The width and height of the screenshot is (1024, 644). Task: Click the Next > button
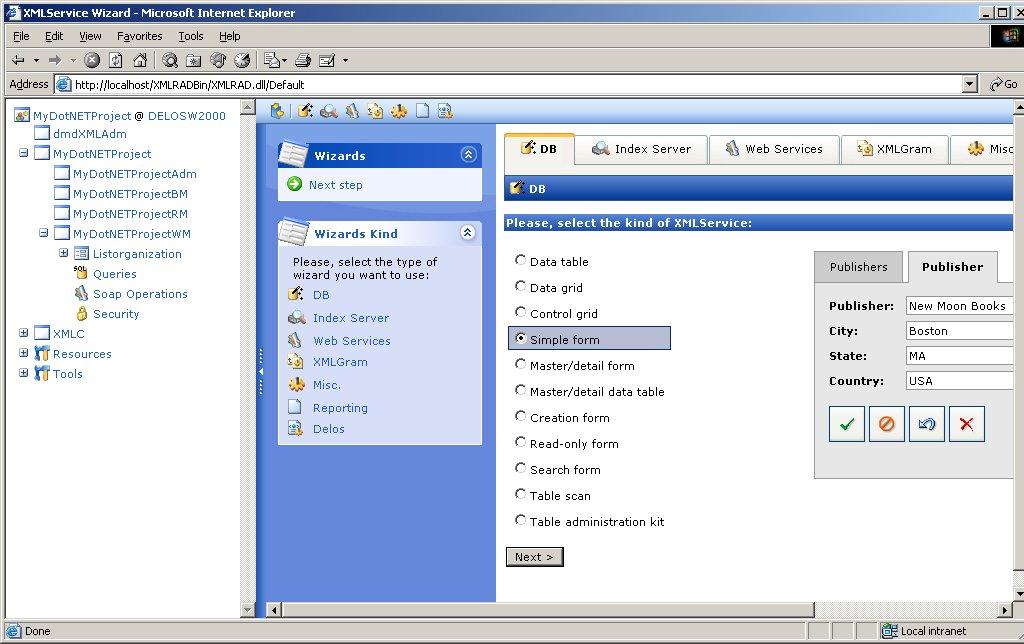click(x=534, y=557)
